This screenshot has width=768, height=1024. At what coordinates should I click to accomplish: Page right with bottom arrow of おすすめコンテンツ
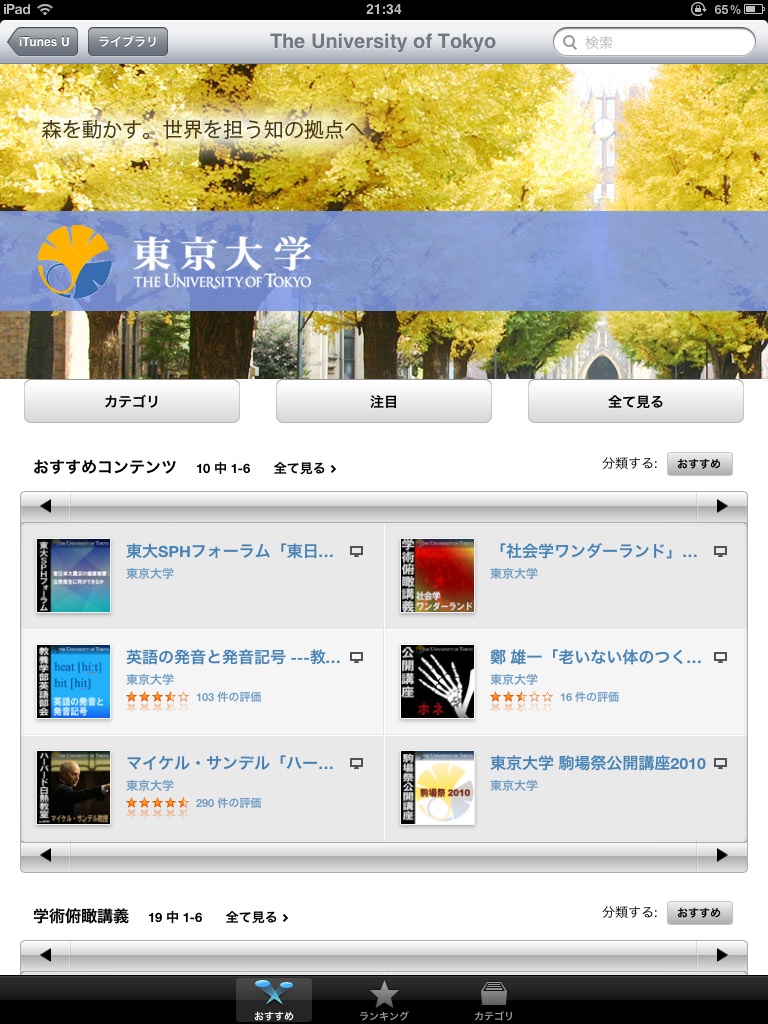click(722, 856)
